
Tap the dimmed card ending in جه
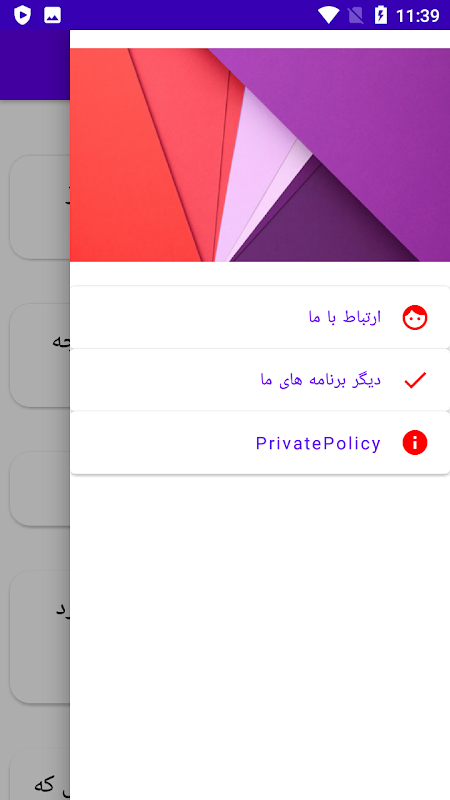click(40, 355)
